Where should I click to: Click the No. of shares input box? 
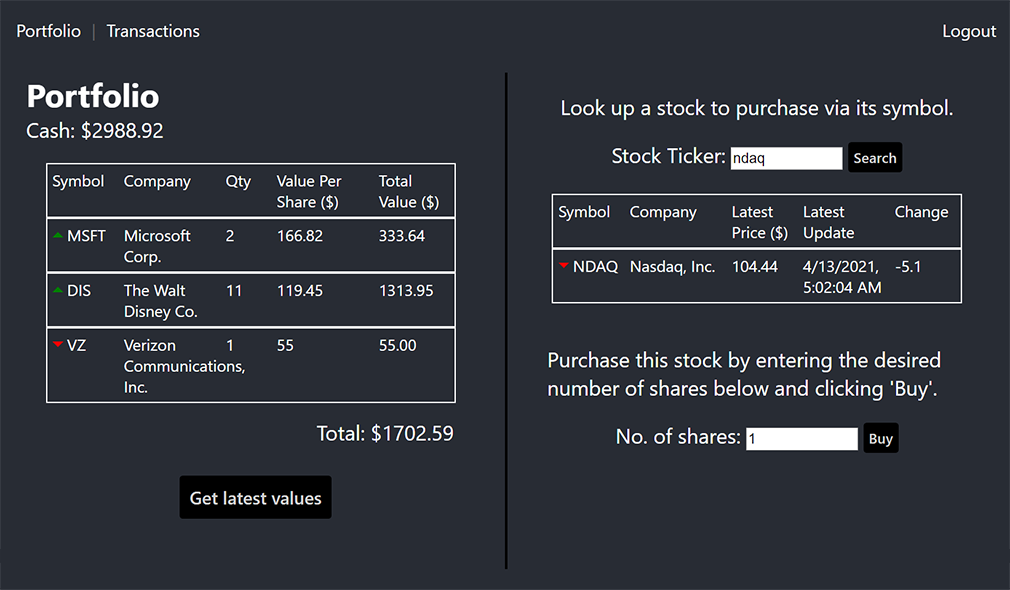pyautogui.click(x=802, y=439)
